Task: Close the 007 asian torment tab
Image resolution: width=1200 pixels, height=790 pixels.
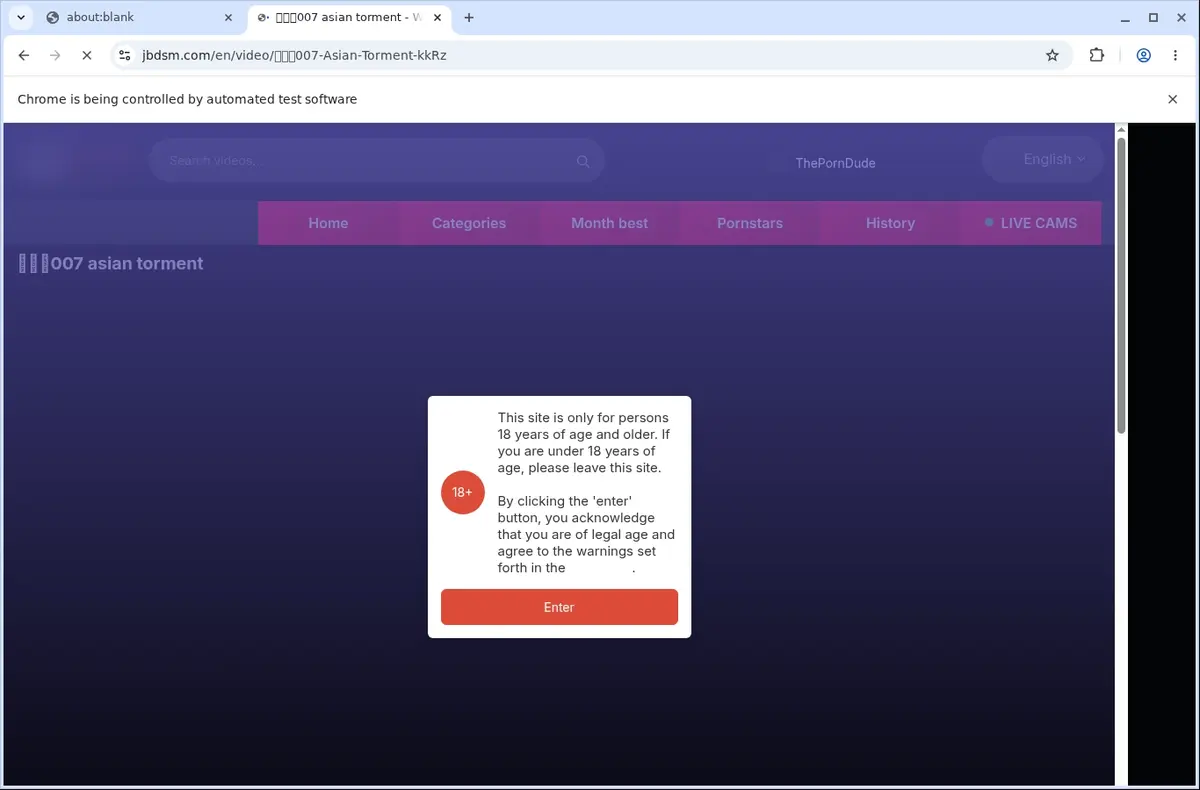Action: 437,17
